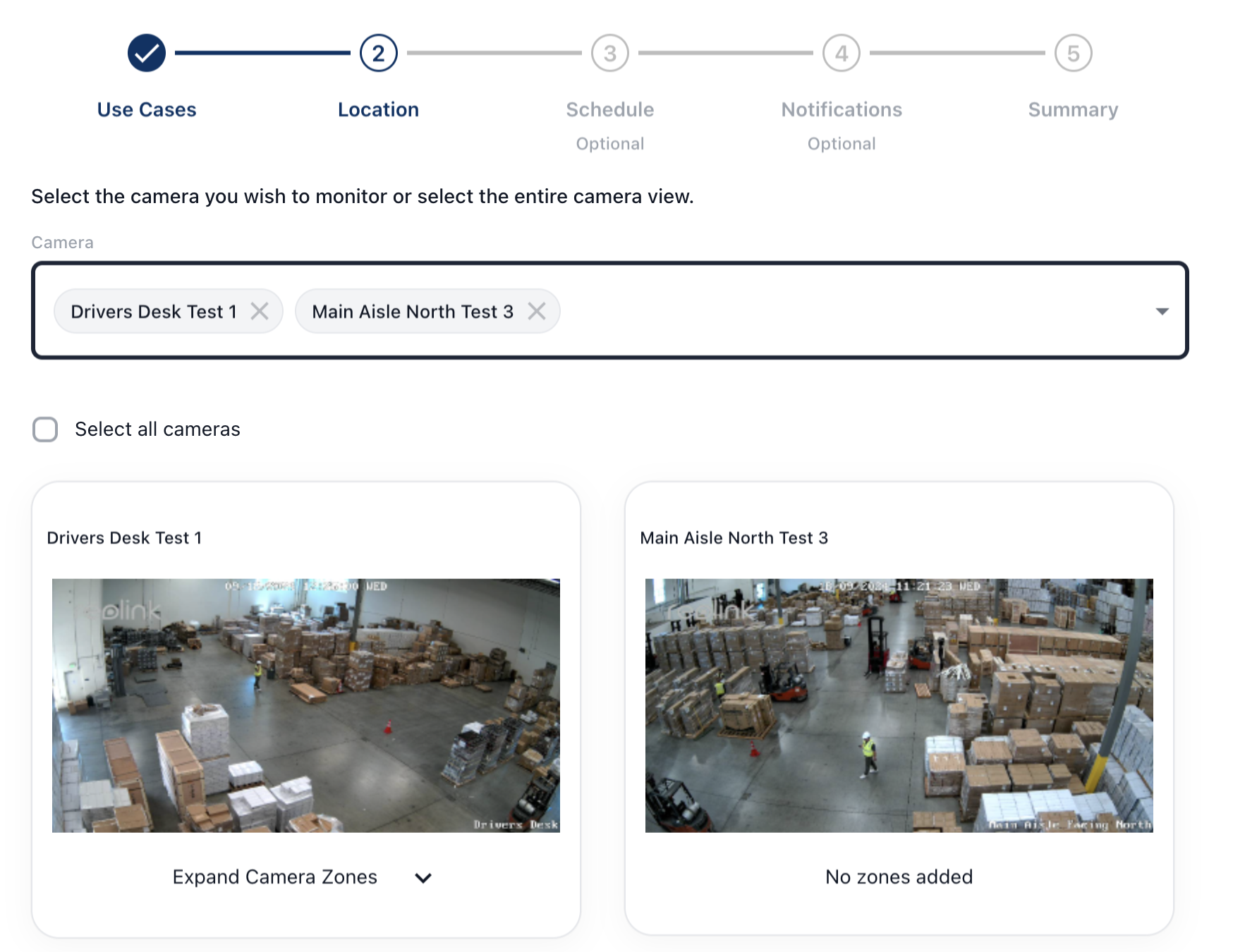Open the Camera dropdown arrow

coord(1162,311)
